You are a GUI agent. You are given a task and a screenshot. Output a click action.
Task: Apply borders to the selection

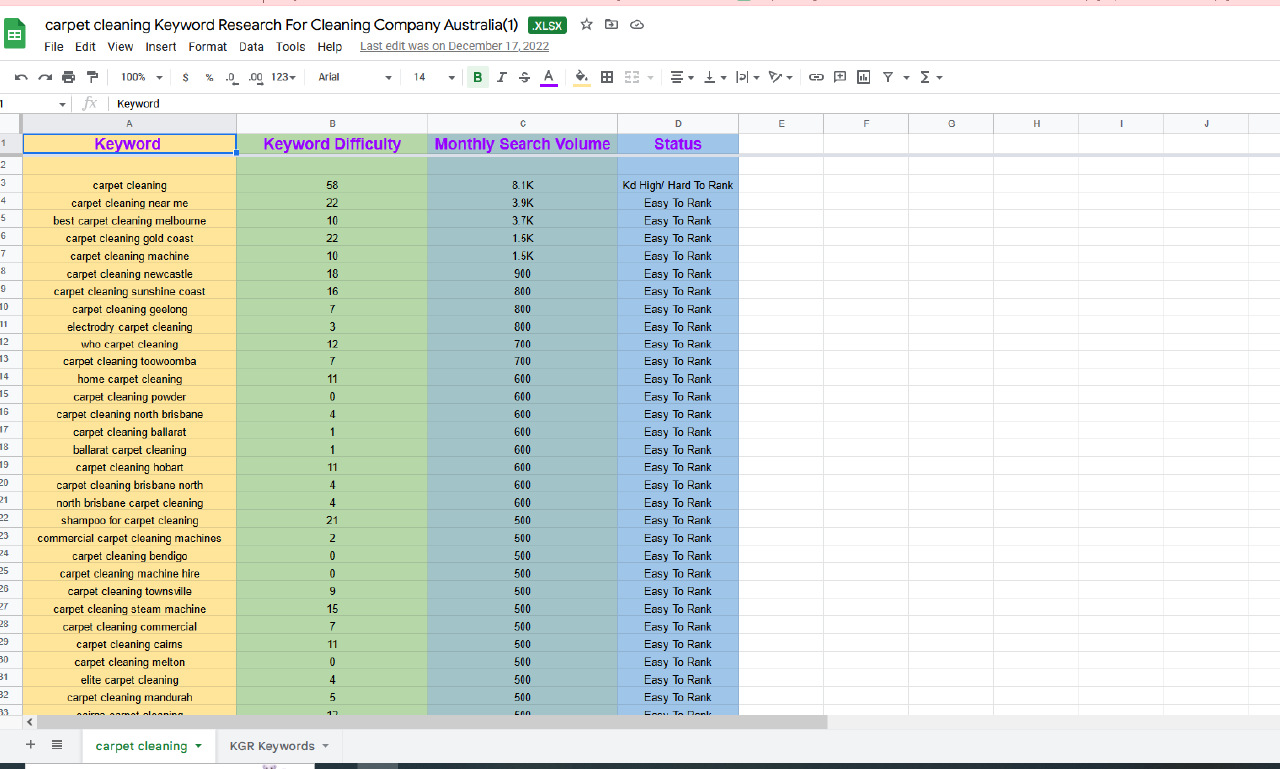coord(607,77)
